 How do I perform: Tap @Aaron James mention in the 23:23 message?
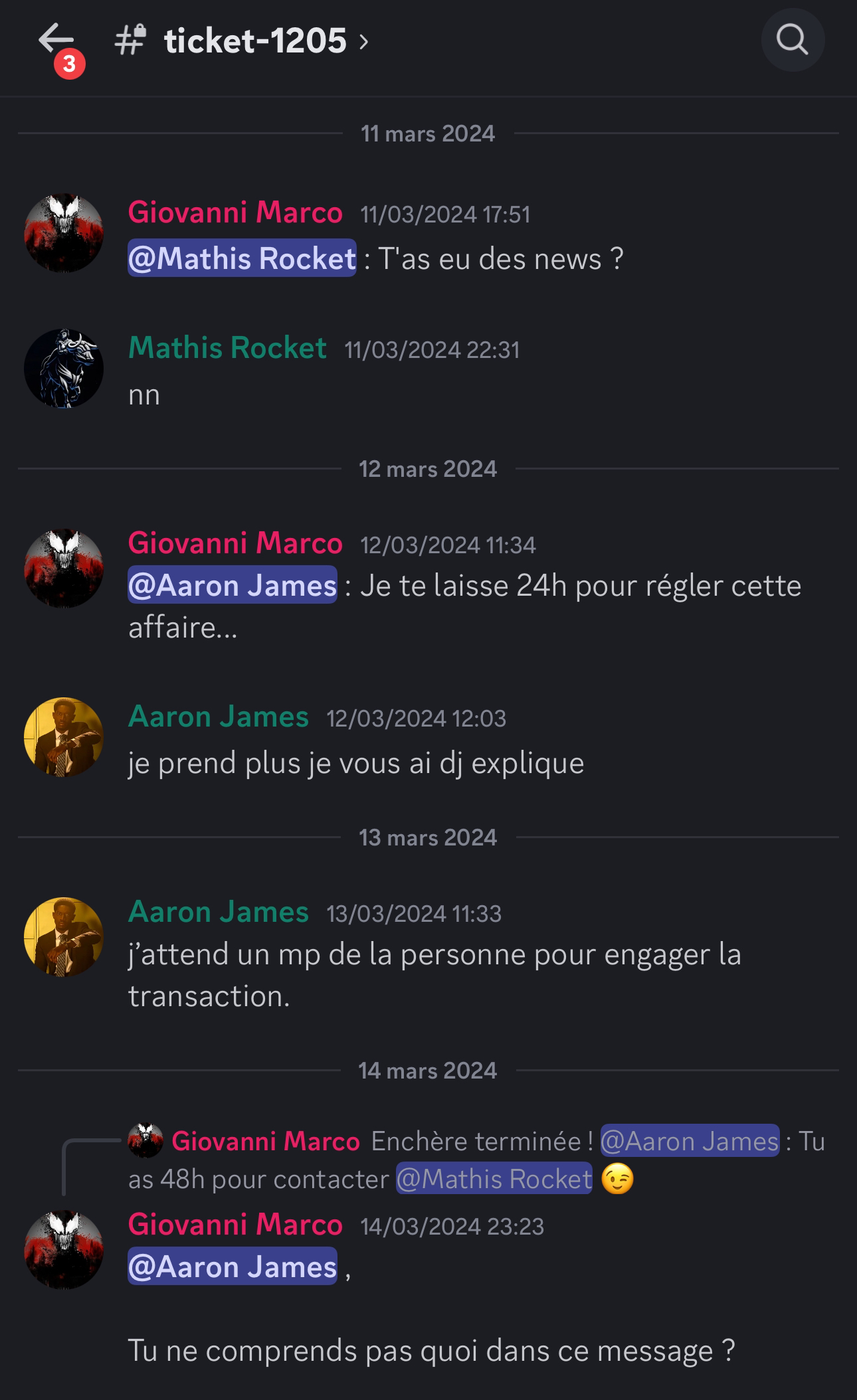click(233, 1267)
